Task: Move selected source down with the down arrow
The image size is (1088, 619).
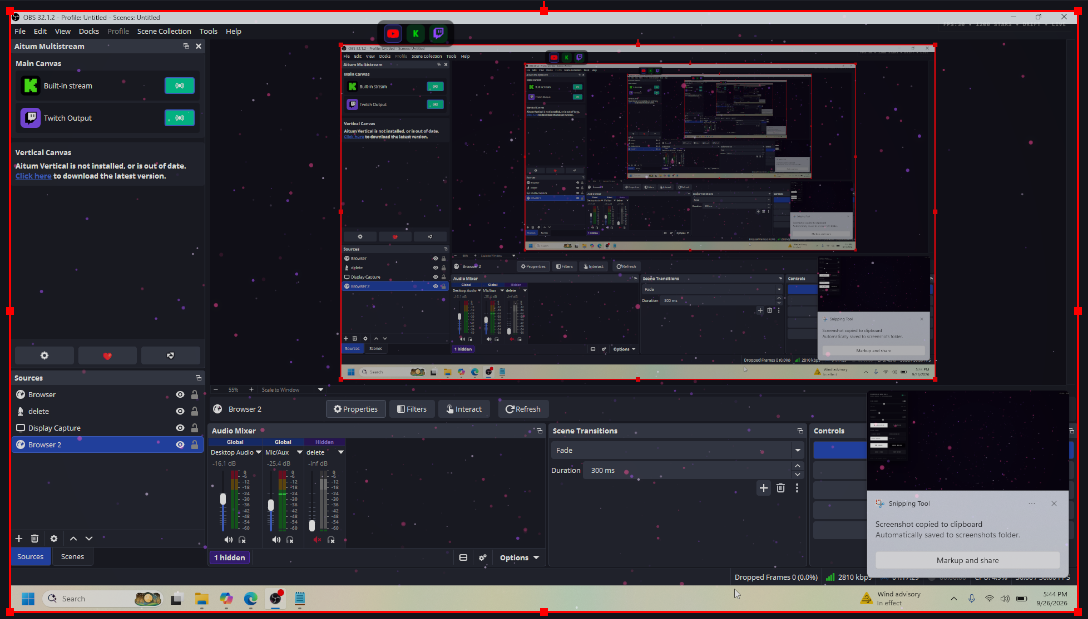Action: (89, 539)
